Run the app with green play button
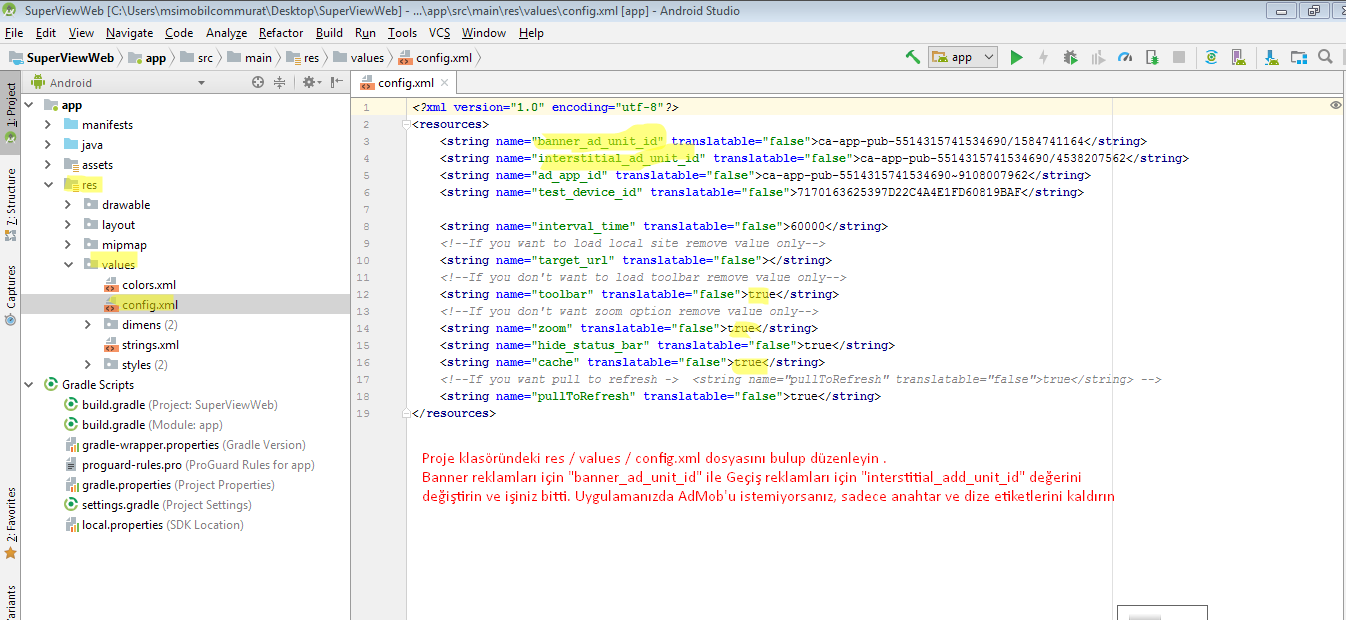 (x=1016, y=57)
